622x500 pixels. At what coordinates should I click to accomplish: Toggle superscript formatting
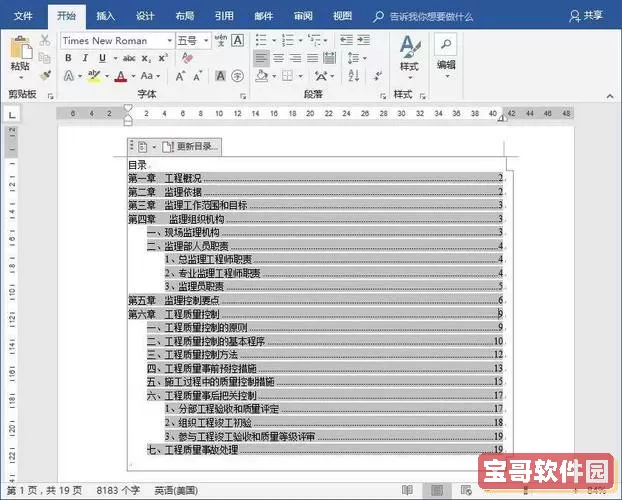(163, 58)
